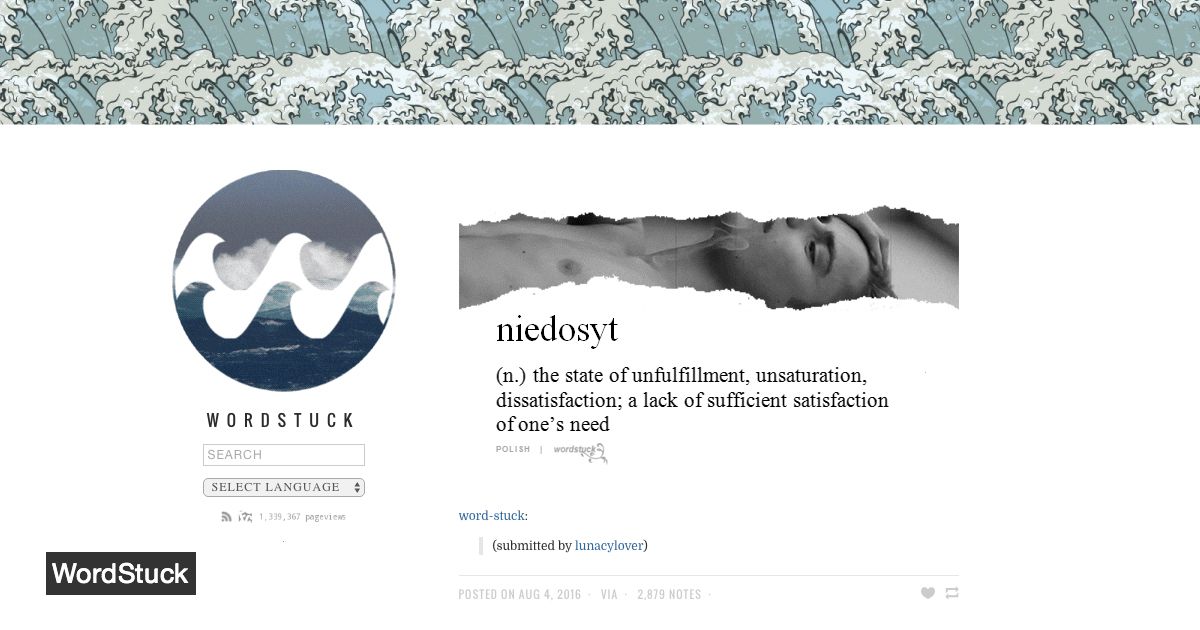Click the up-down arrows on the language selector
The width and height of the screenshot is (1200, 630).
[357, 487]
